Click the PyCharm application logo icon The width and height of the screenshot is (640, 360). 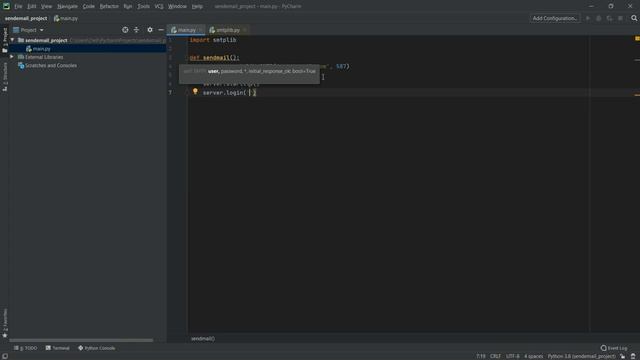click(x=6, y=6)
